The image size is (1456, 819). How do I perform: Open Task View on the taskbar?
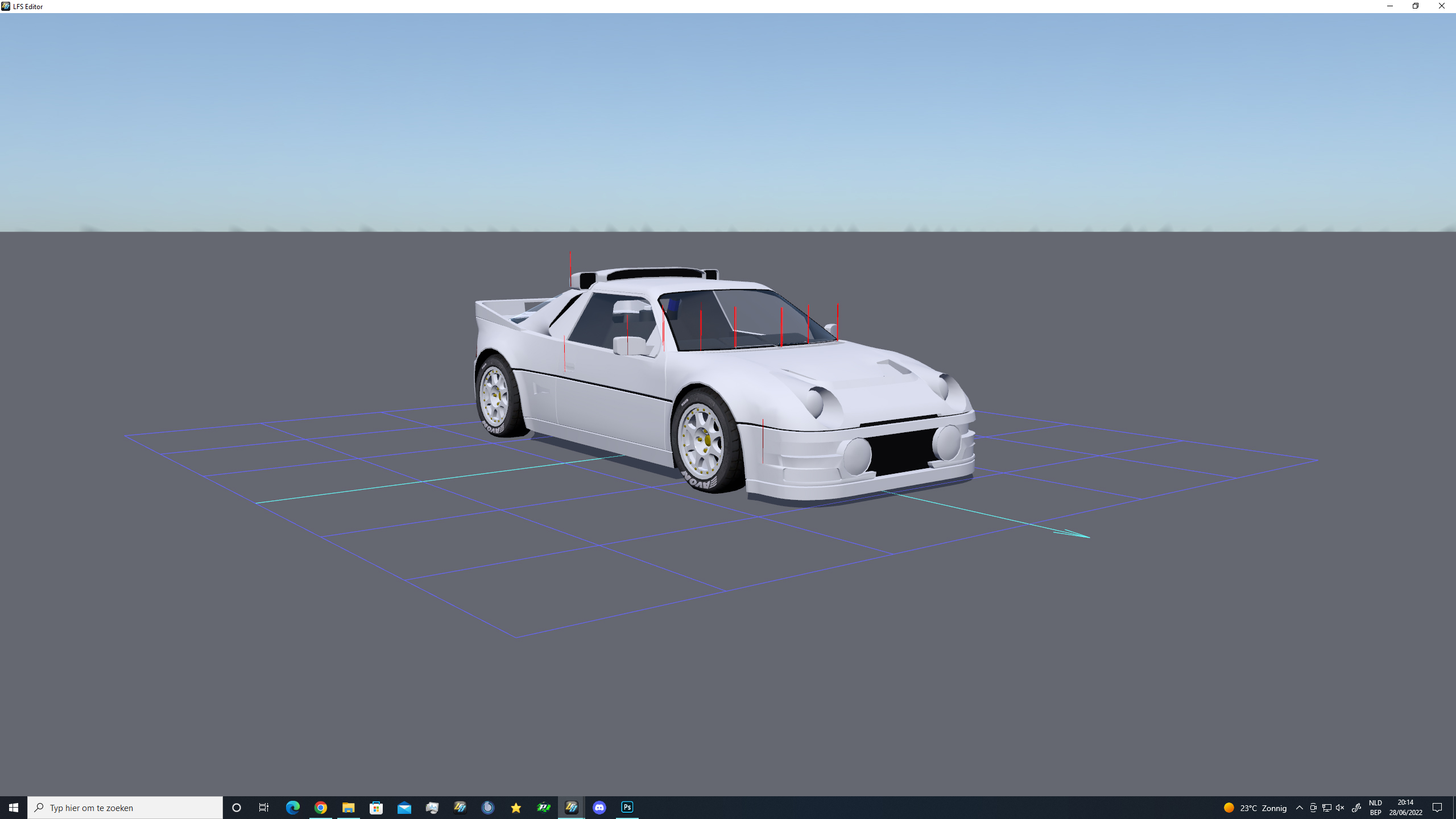click(264, 807)
